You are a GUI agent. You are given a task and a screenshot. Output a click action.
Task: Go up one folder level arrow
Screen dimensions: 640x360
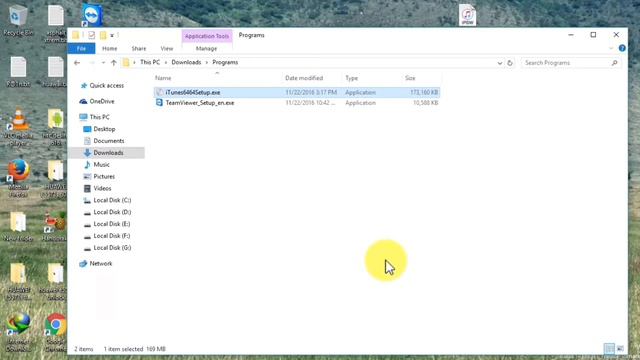pyautogui.click(x=113, y=63)
